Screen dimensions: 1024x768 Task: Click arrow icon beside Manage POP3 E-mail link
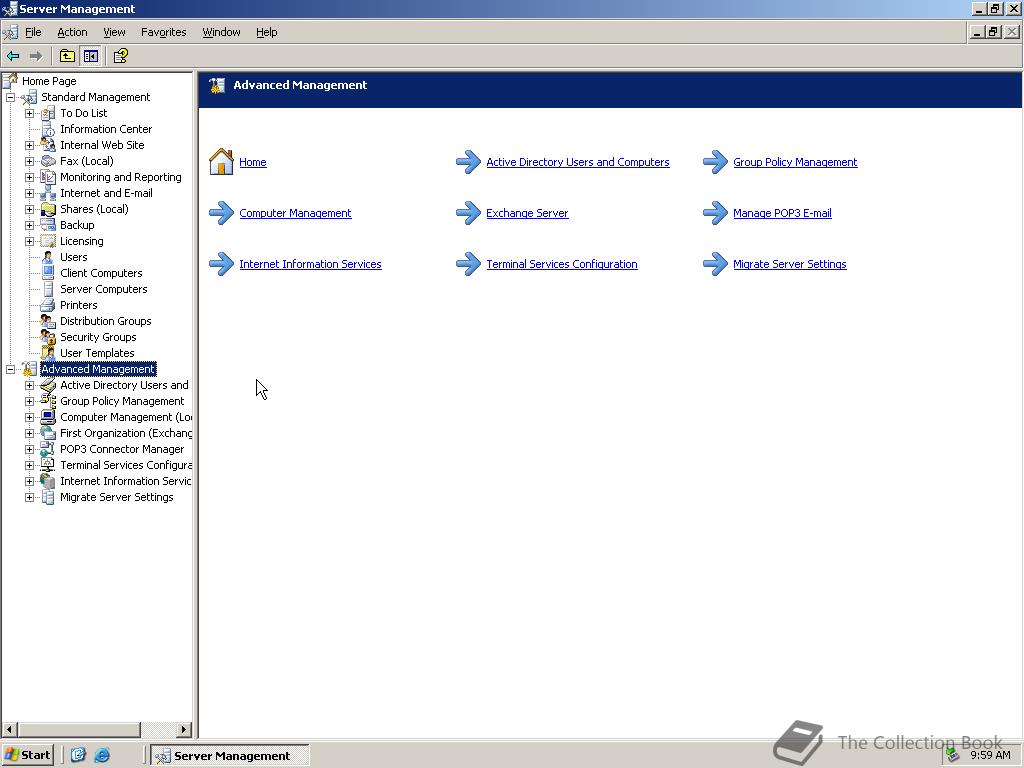[715, 213]
